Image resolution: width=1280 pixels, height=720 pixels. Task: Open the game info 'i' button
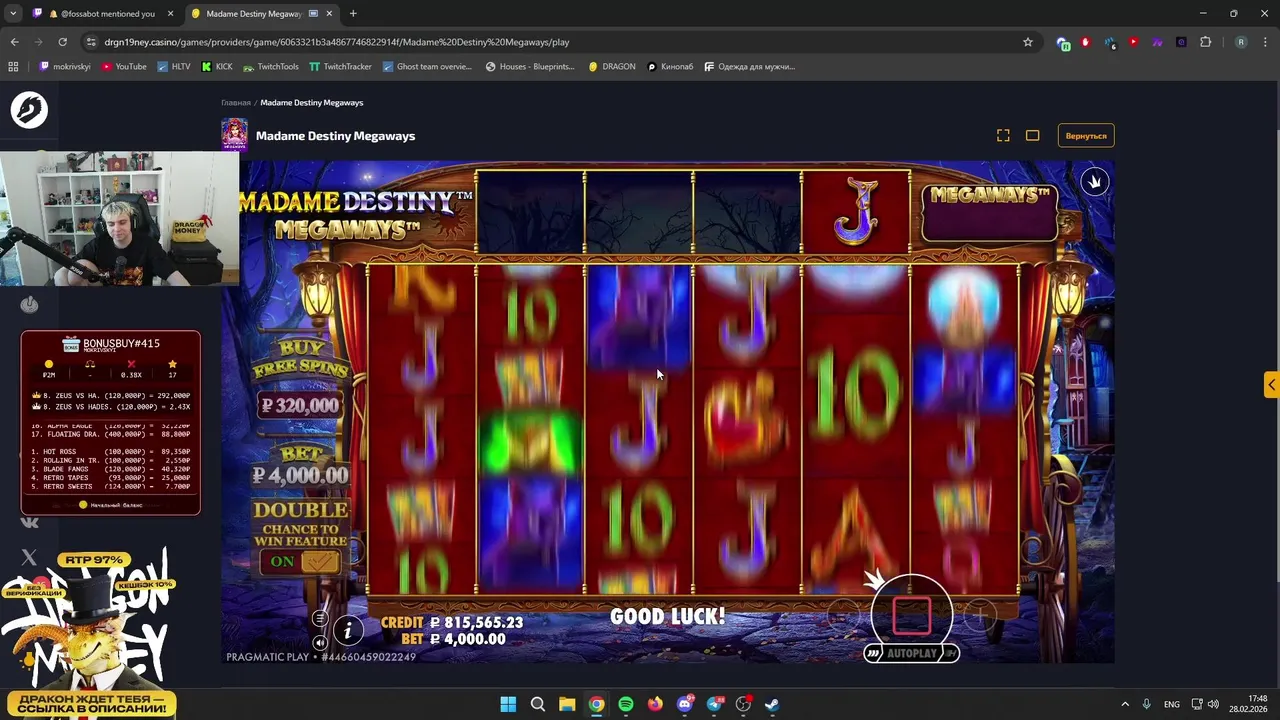tap(348, 629)
